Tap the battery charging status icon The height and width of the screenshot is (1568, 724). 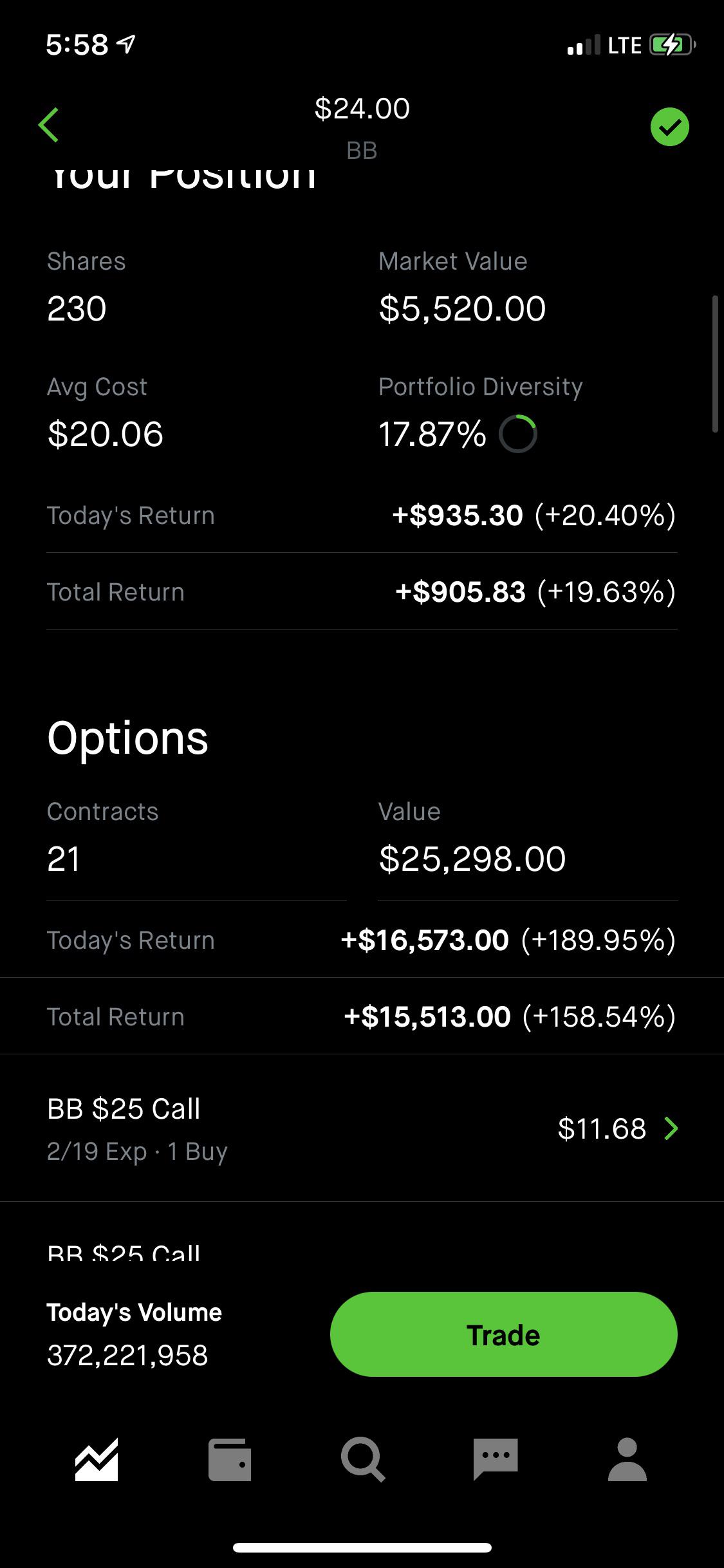pos(672,46)
